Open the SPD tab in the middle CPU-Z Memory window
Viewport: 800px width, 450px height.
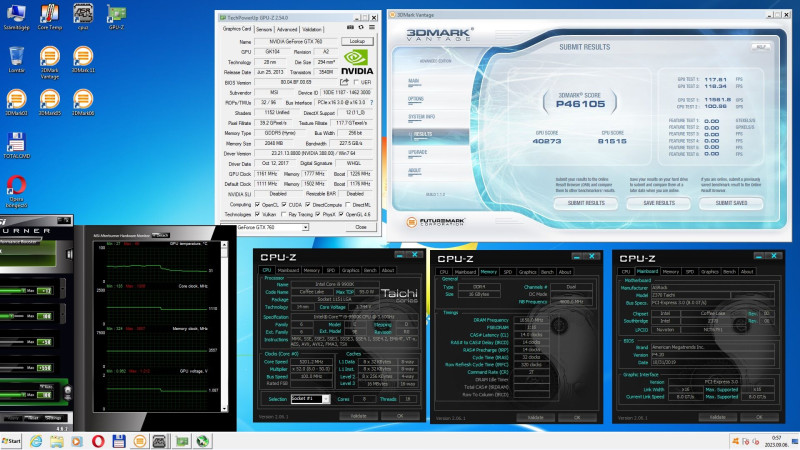[508, 272]
